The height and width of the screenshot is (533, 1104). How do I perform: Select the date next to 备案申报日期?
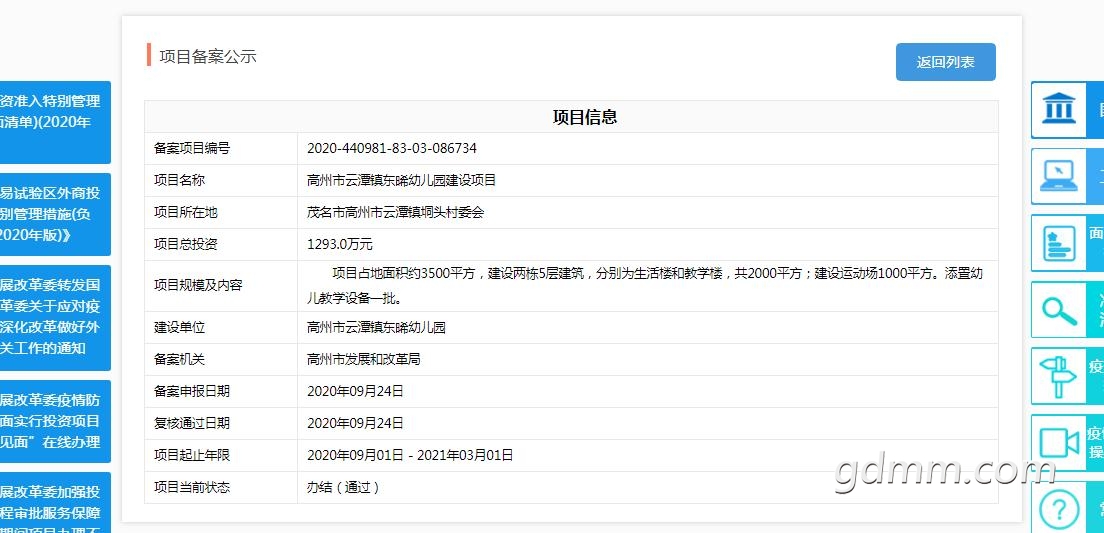pos(355,391)
